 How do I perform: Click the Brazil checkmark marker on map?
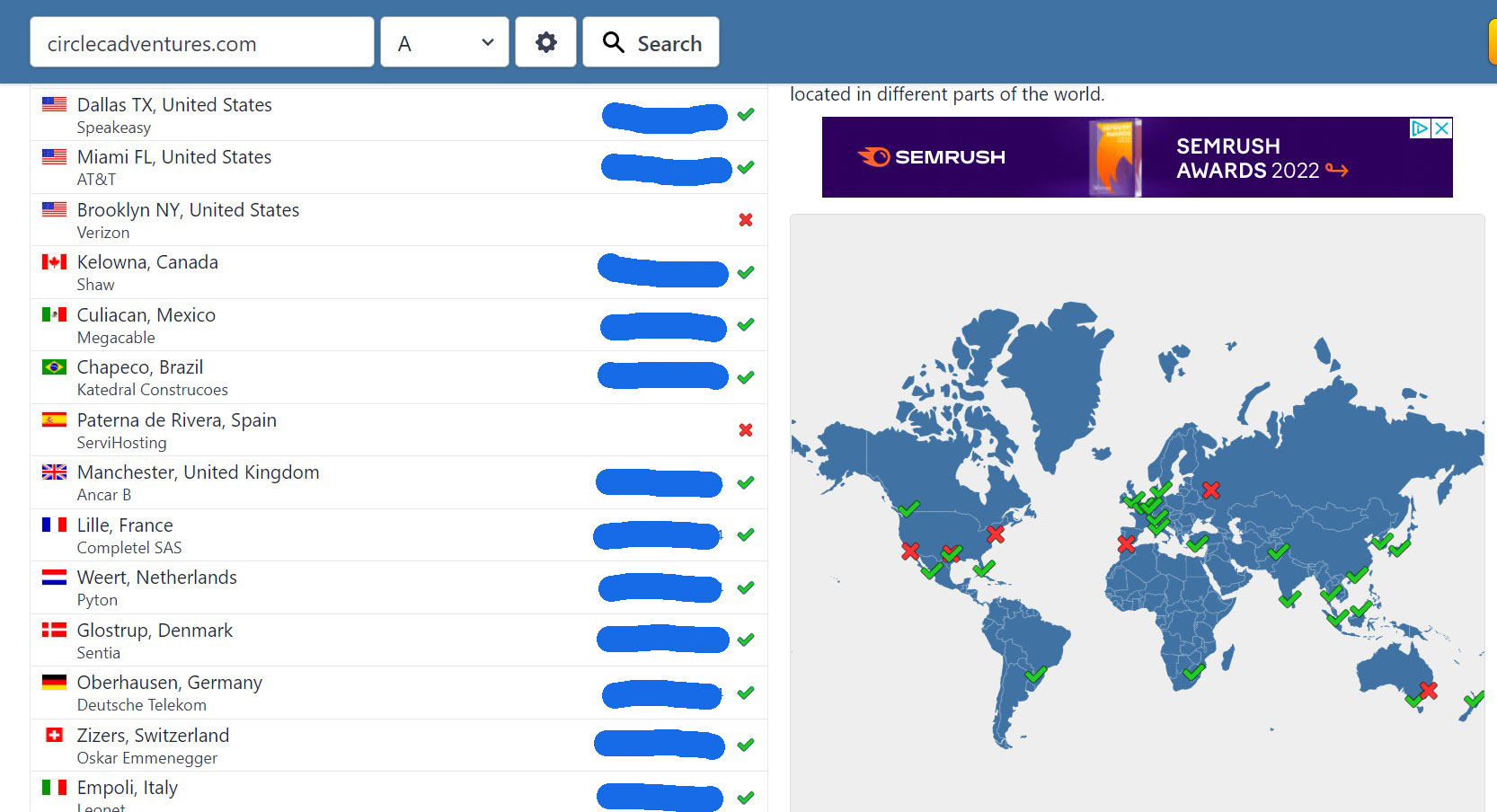pos(1035,674)
